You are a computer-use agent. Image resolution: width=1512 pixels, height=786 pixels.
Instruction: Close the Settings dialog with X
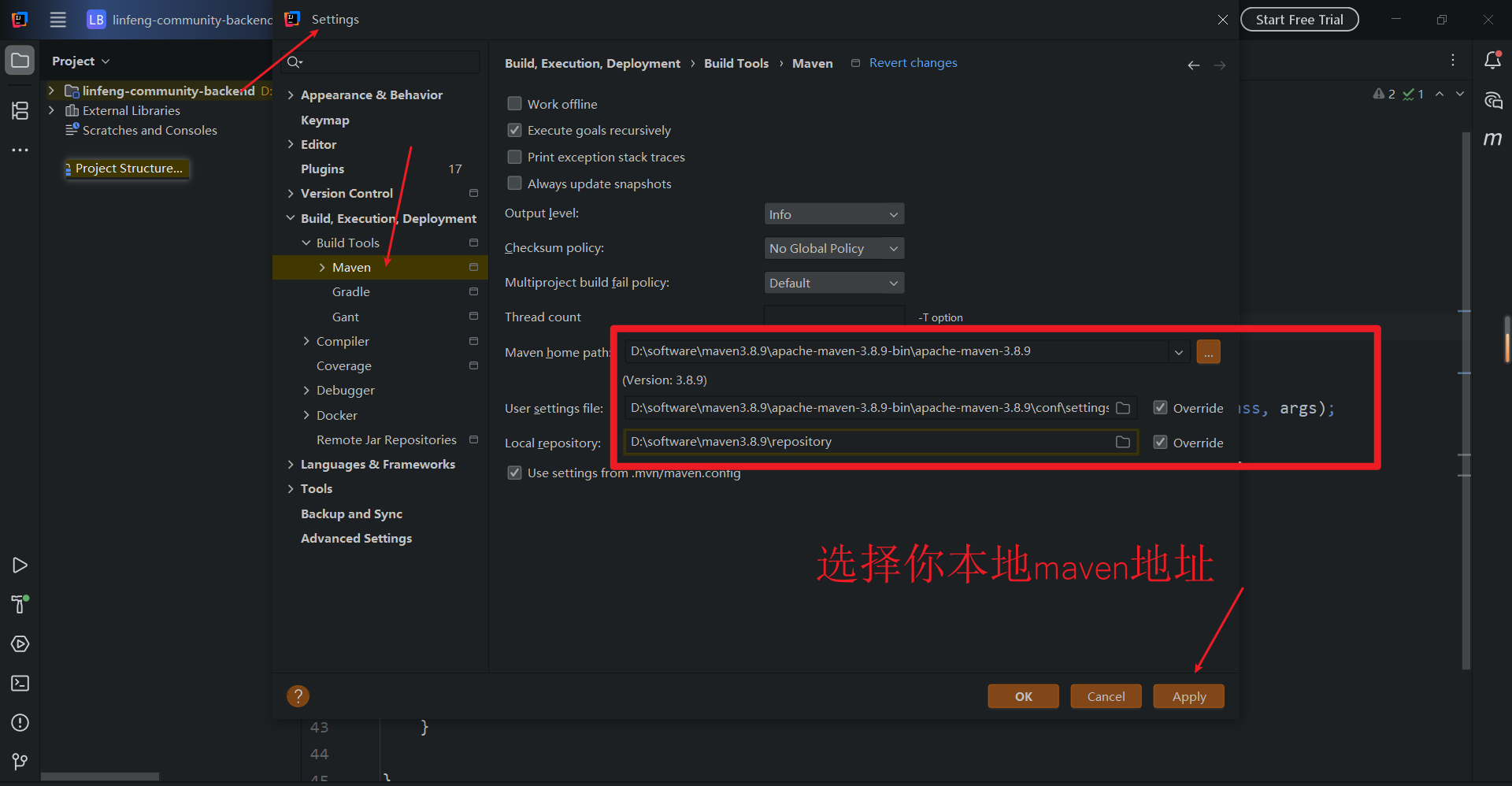tap(1222, 20)
